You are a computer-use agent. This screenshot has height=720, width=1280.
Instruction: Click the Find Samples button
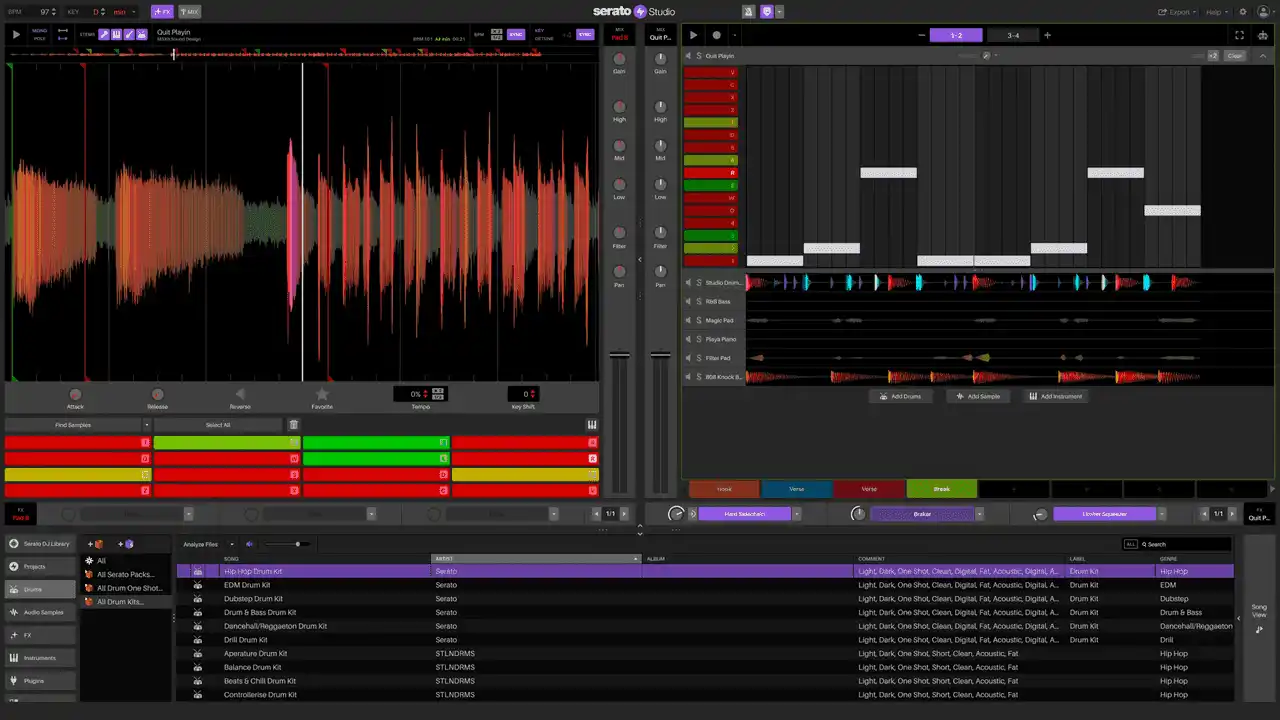[72, 425]
